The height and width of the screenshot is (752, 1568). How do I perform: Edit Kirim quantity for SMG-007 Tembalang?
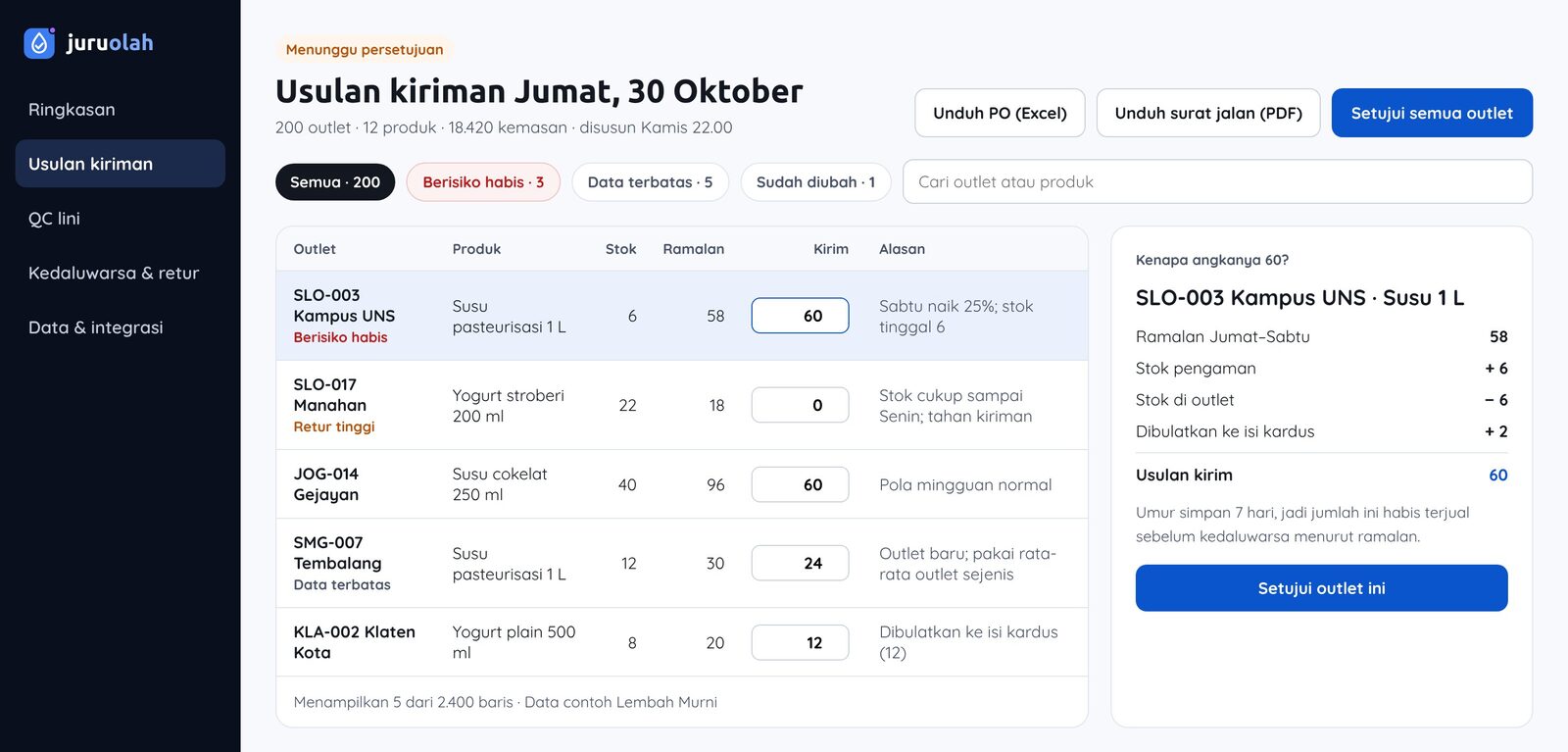coord(800,563)
